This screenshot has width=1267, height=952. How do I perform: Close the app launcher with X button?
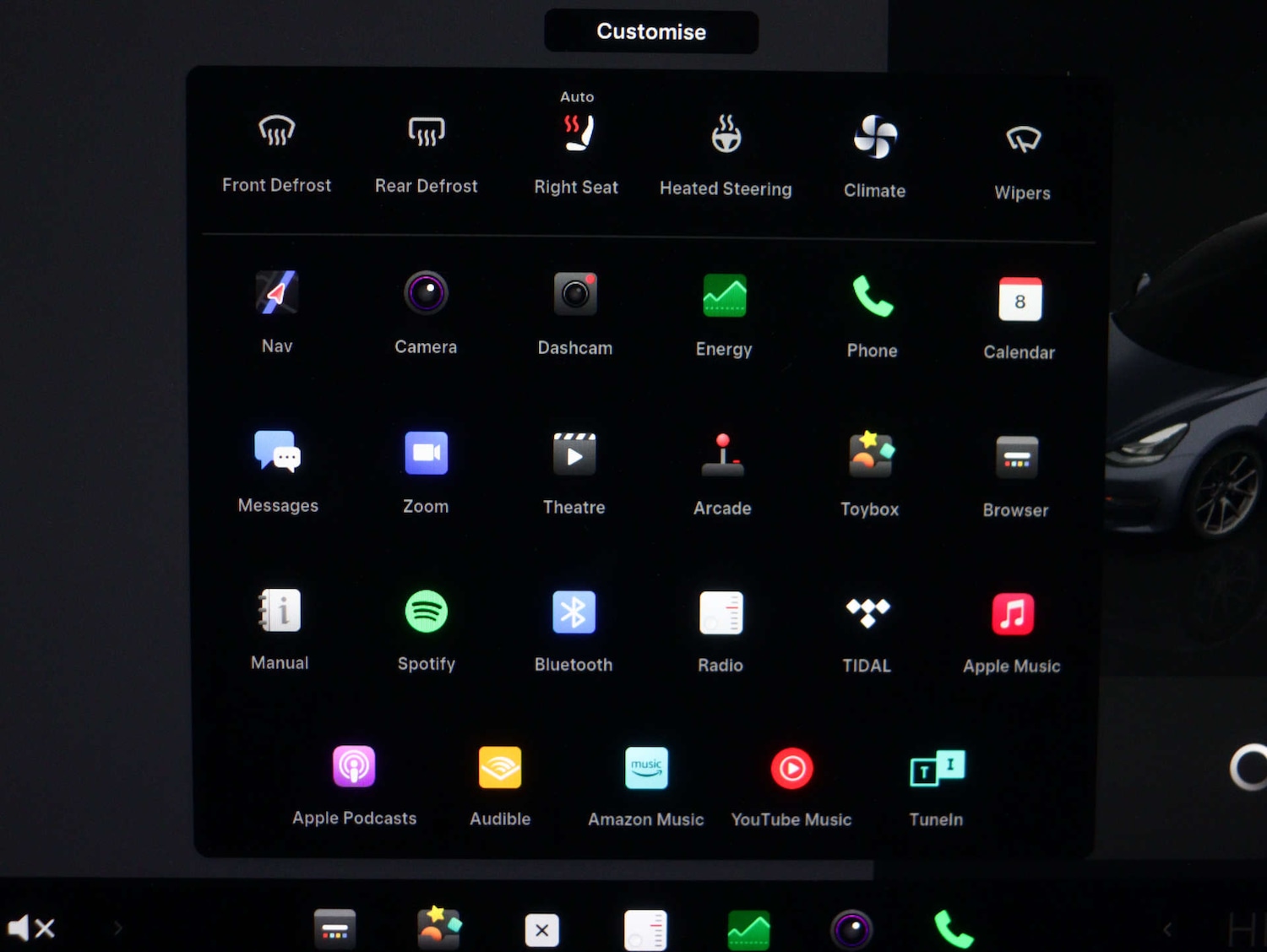click(x=541, y=930)
